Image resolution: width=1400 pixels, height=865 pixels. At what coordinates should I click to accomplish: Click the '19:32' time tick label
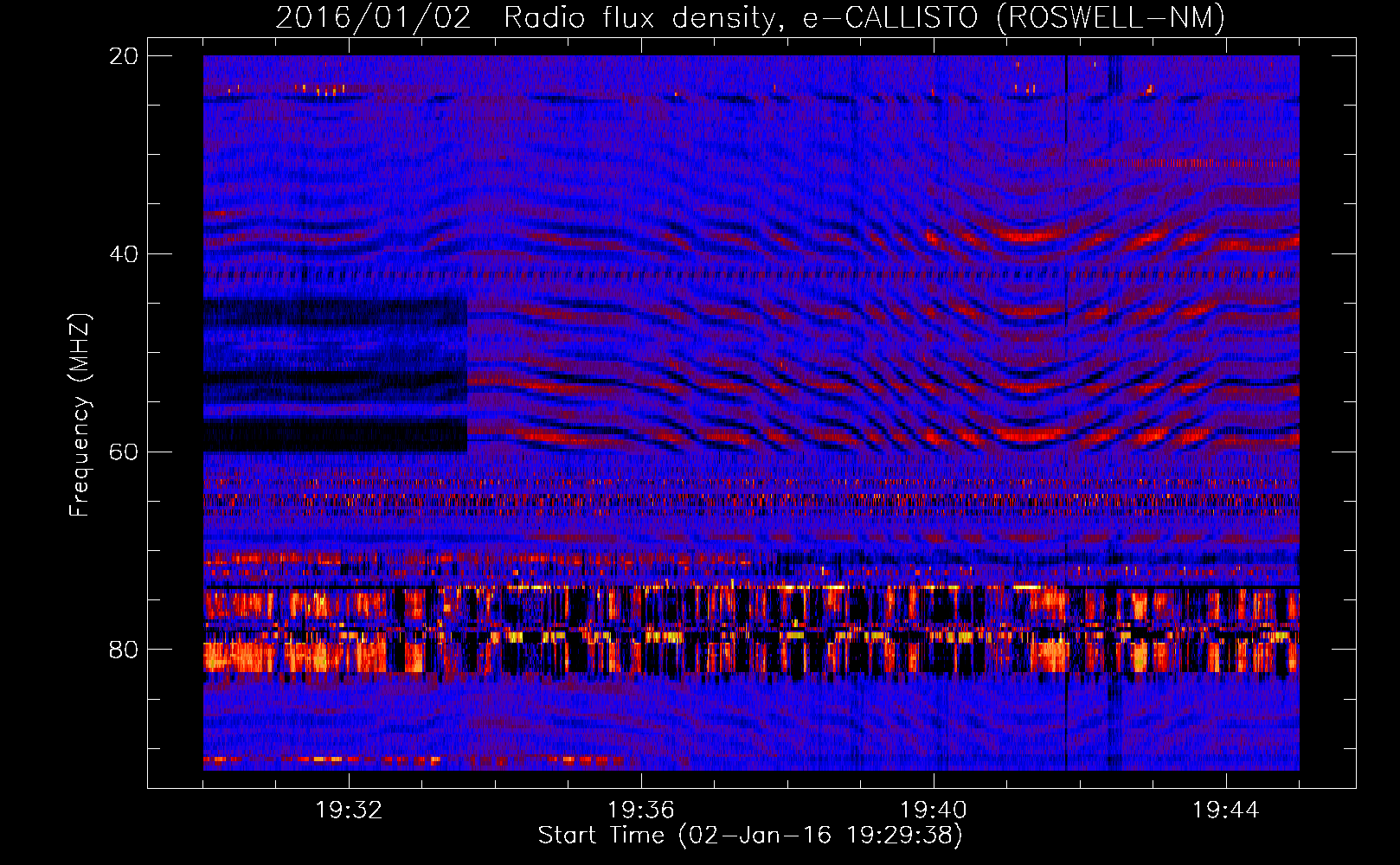coord(349,811)
